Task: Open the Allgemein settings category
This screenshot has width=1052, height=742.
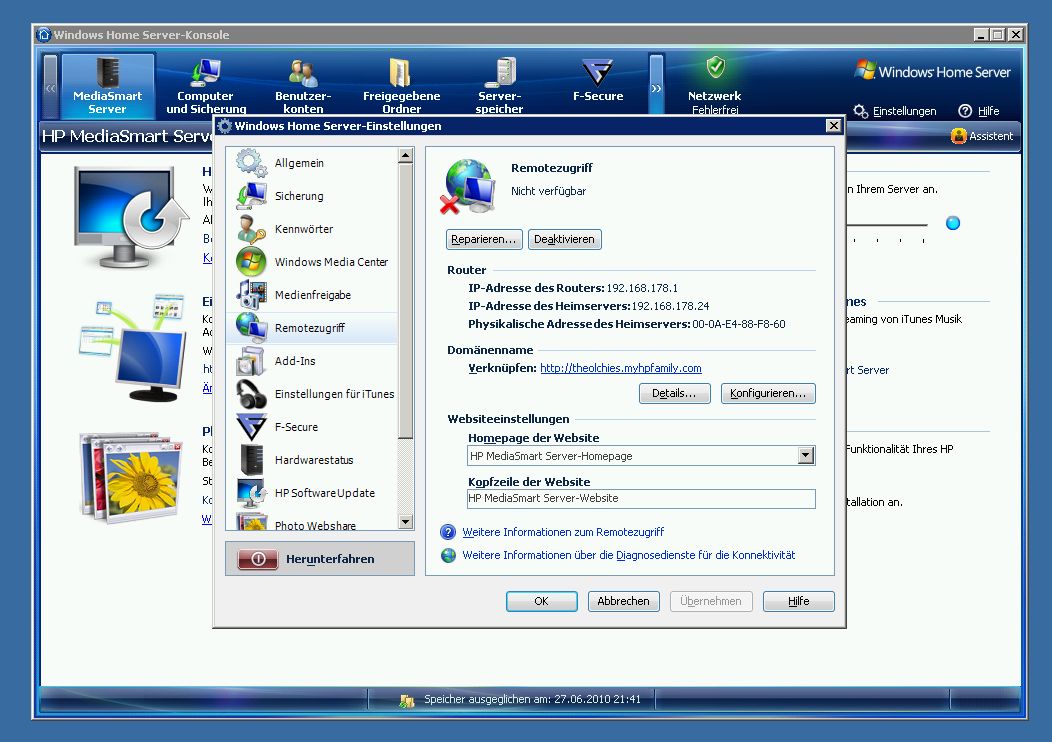Action: (x=312, y=163)
